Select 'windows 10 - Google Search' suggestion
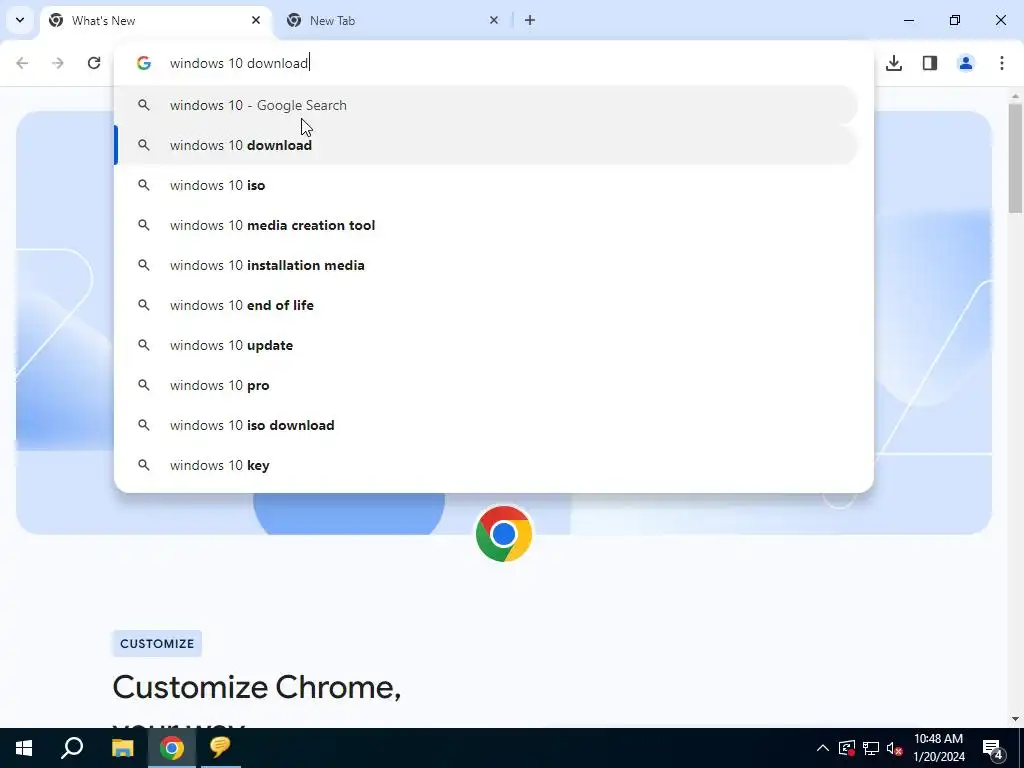 click(x=486, y=105)
